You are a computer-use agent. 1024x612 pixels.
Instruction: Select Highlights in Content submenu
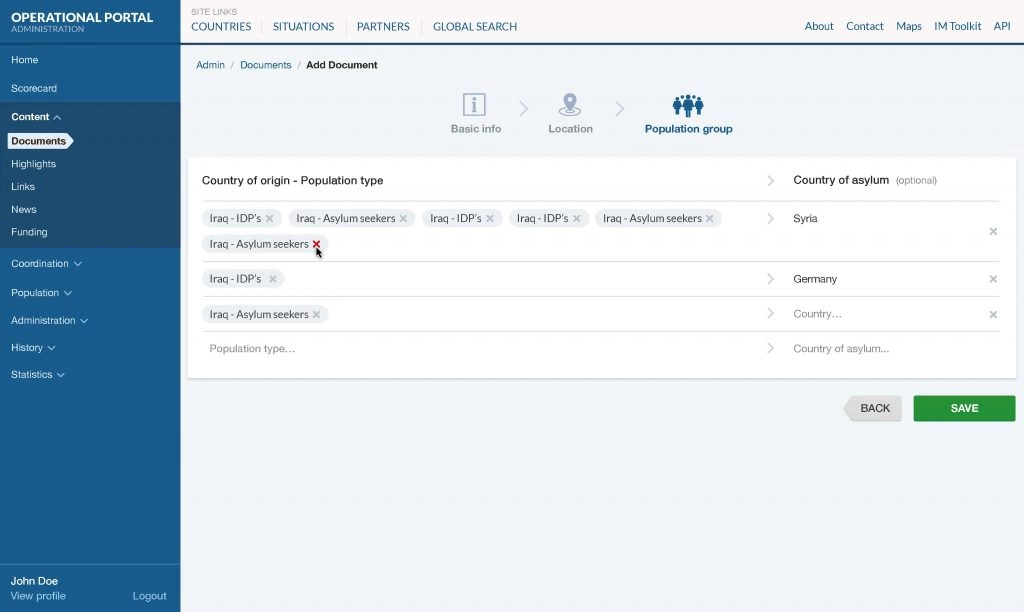coord(33,164)
